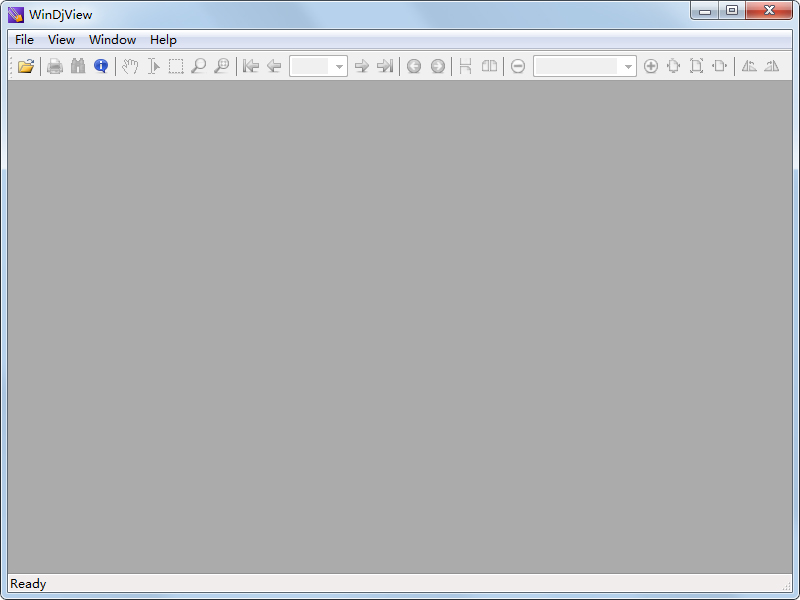Open the zoom level dropdown

627,66
